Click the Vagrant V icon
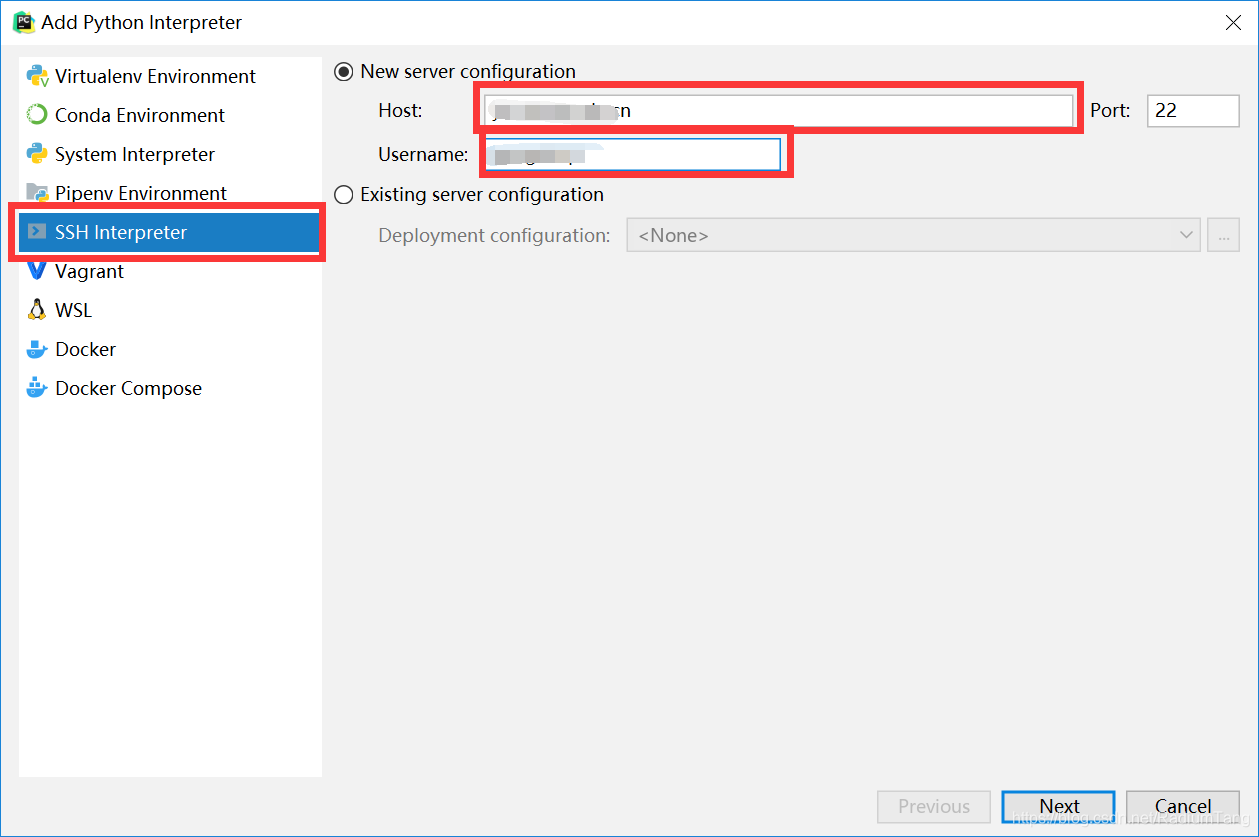 [x=37, y=271]
